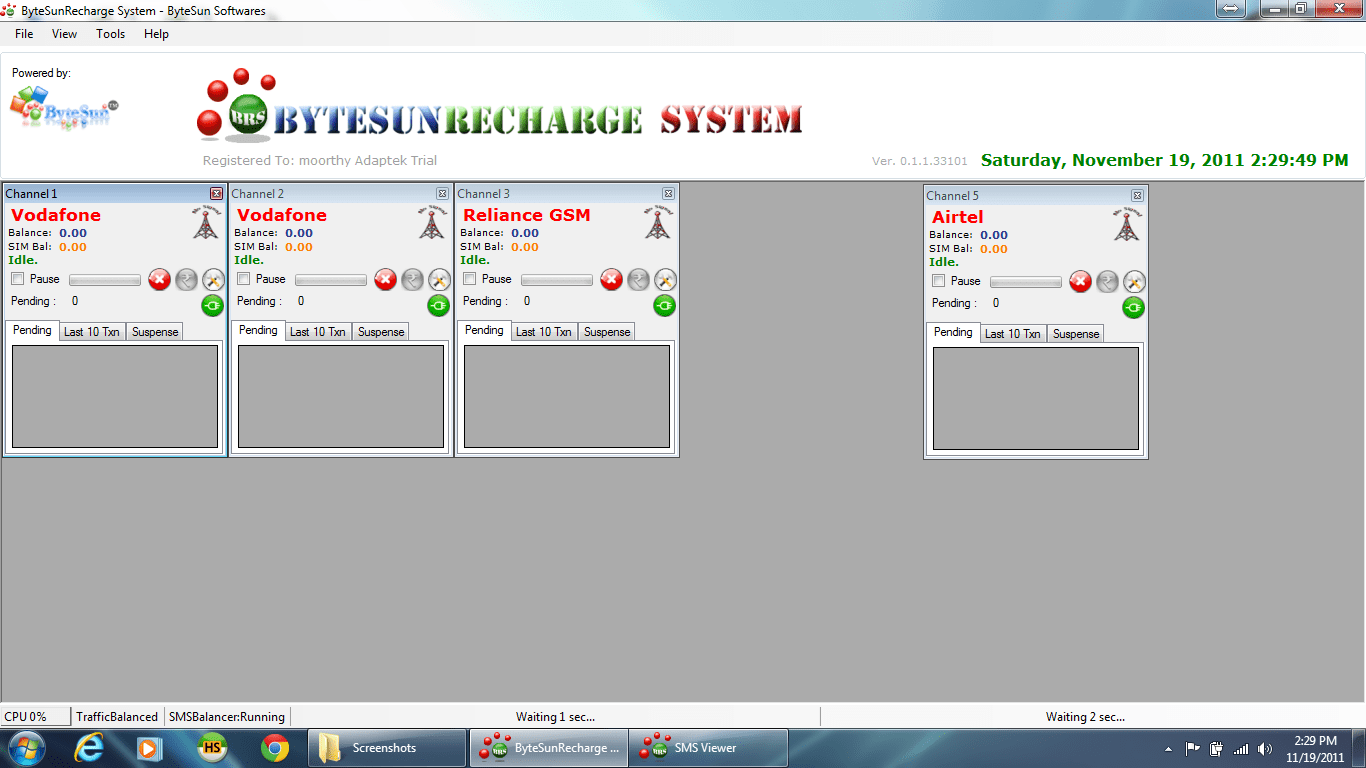
Task: Click the CPU 0% status indicator
Action: click(36, 717)
